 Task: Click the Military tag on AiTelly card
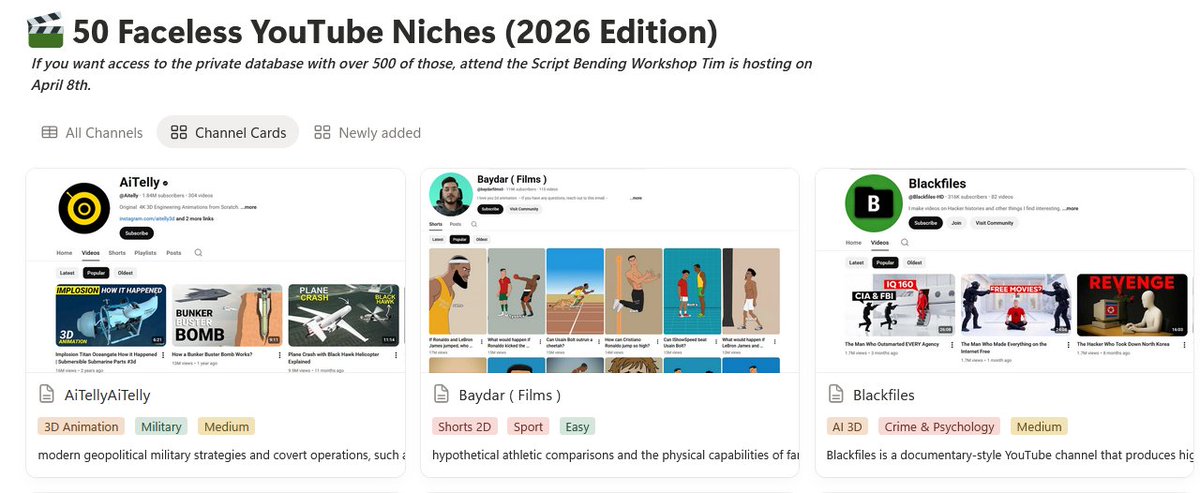pyautogui.click(x=161, y=426)
